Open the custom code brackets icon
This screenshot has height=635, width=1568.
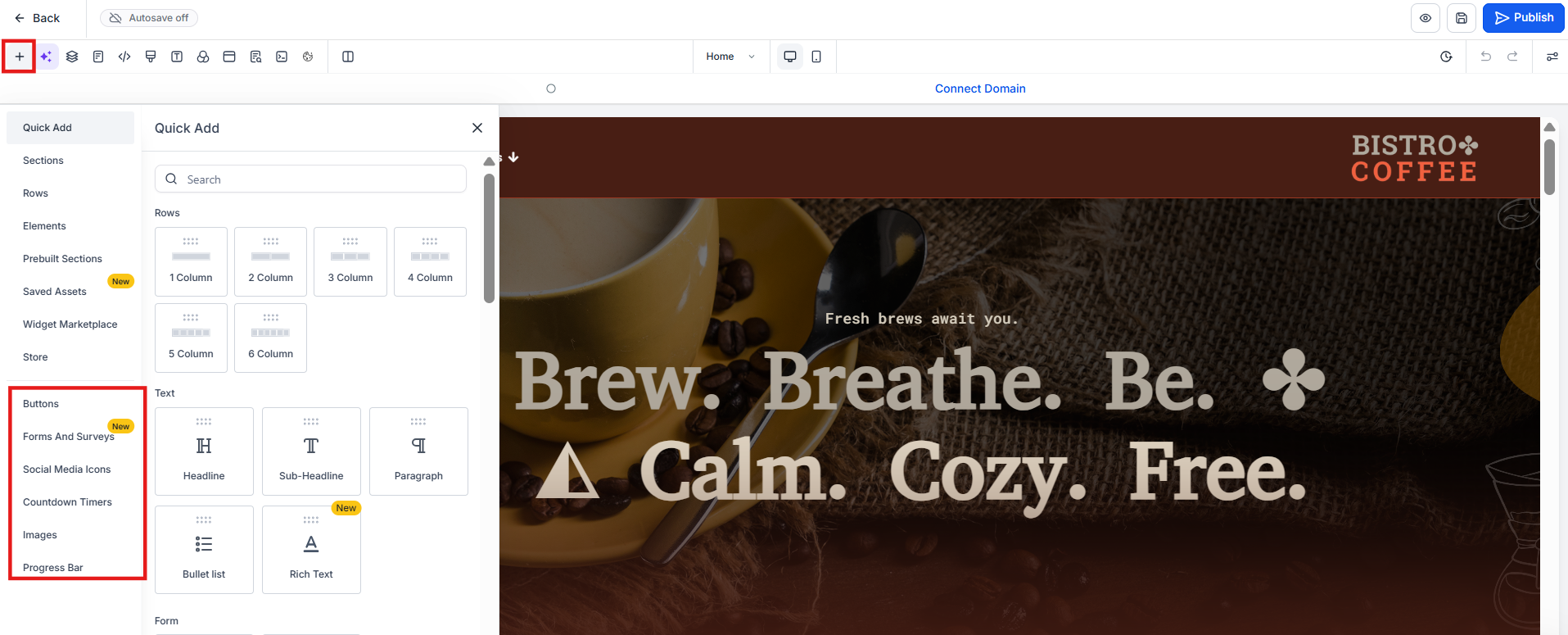point(124,57)
